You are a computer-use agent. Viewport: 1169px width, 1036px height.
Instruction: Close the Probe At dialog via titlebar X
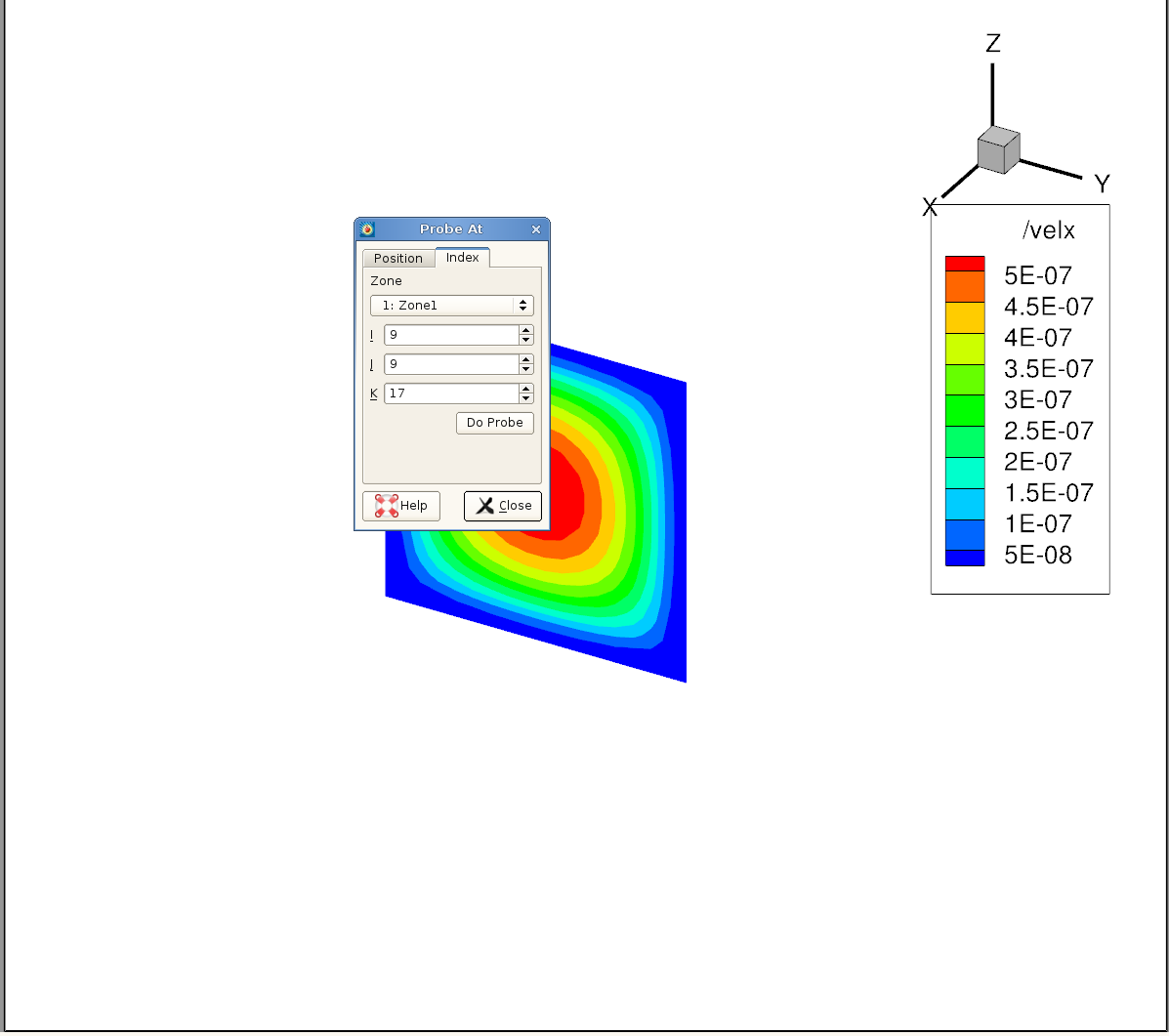point(535,229)
